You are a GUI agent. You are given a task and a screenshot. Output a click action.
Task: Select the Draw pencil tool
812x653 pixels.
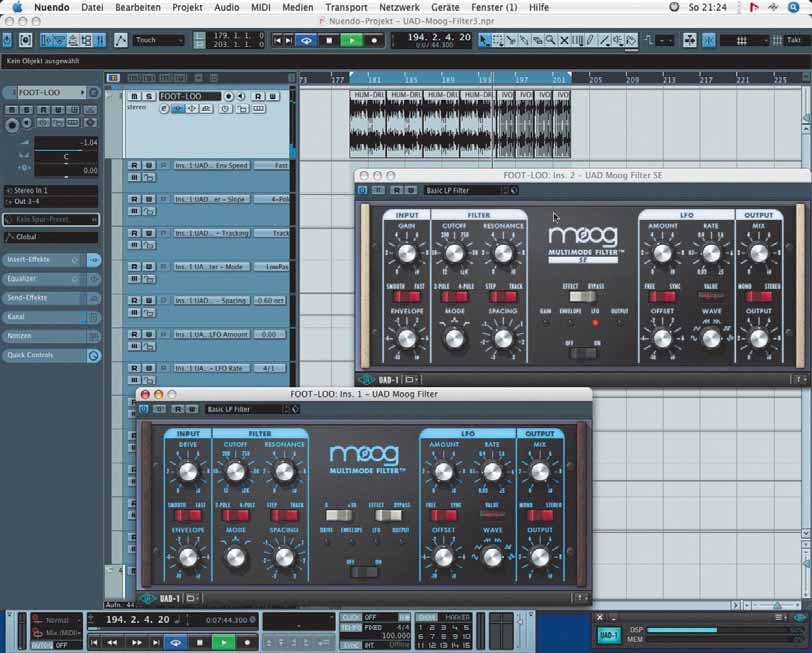tap(591, 40)
